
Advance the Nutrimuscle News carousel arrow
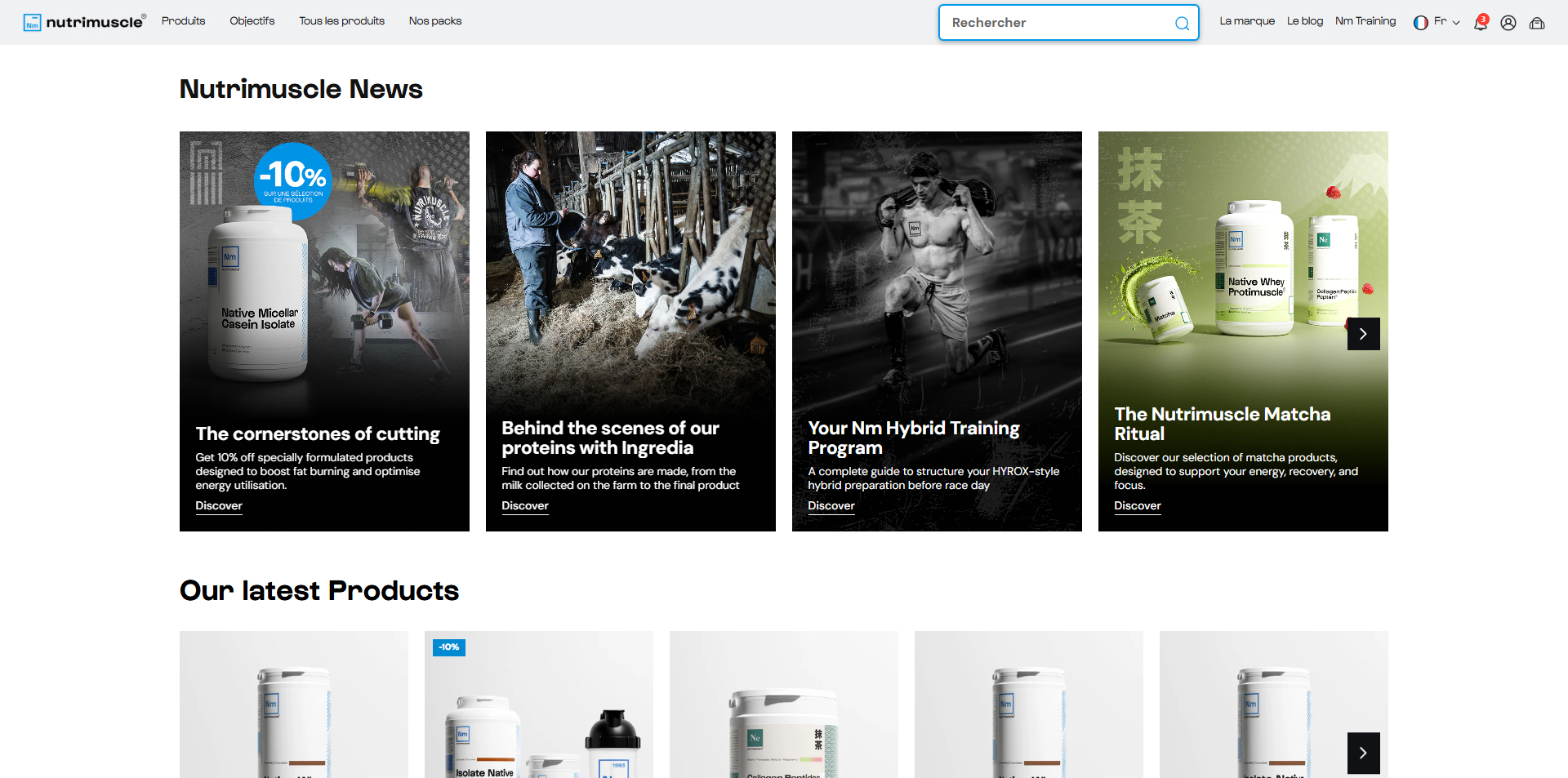(x=1363, y=334)
